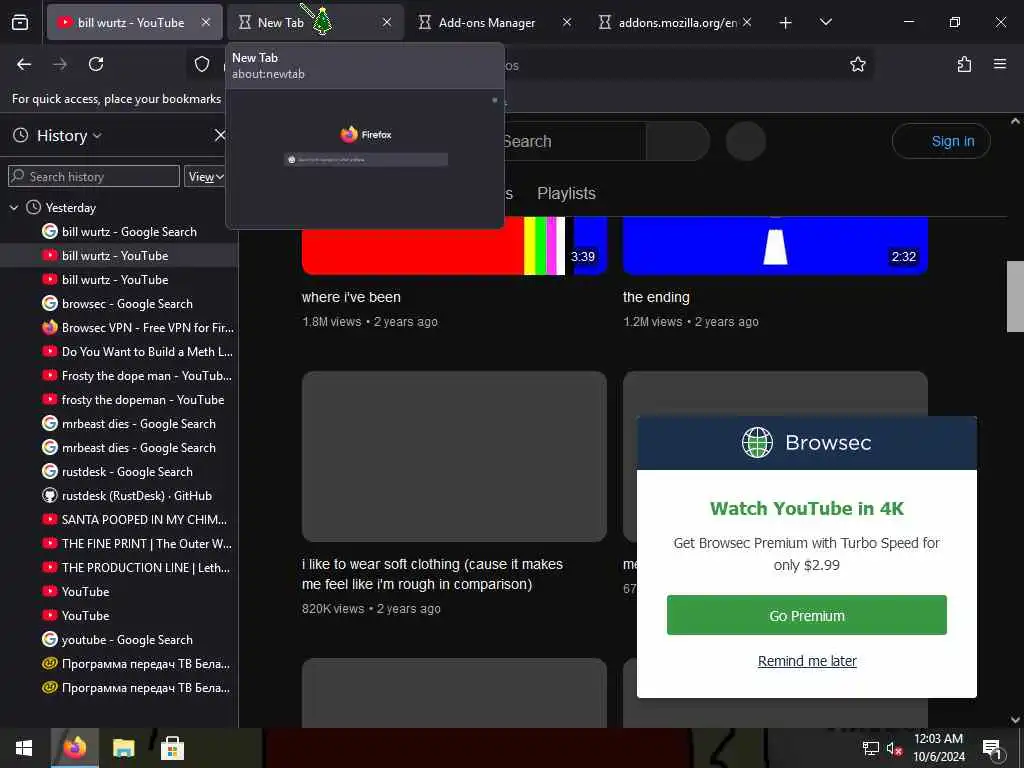
Task: Open the notification center icon
Action: 992,749
